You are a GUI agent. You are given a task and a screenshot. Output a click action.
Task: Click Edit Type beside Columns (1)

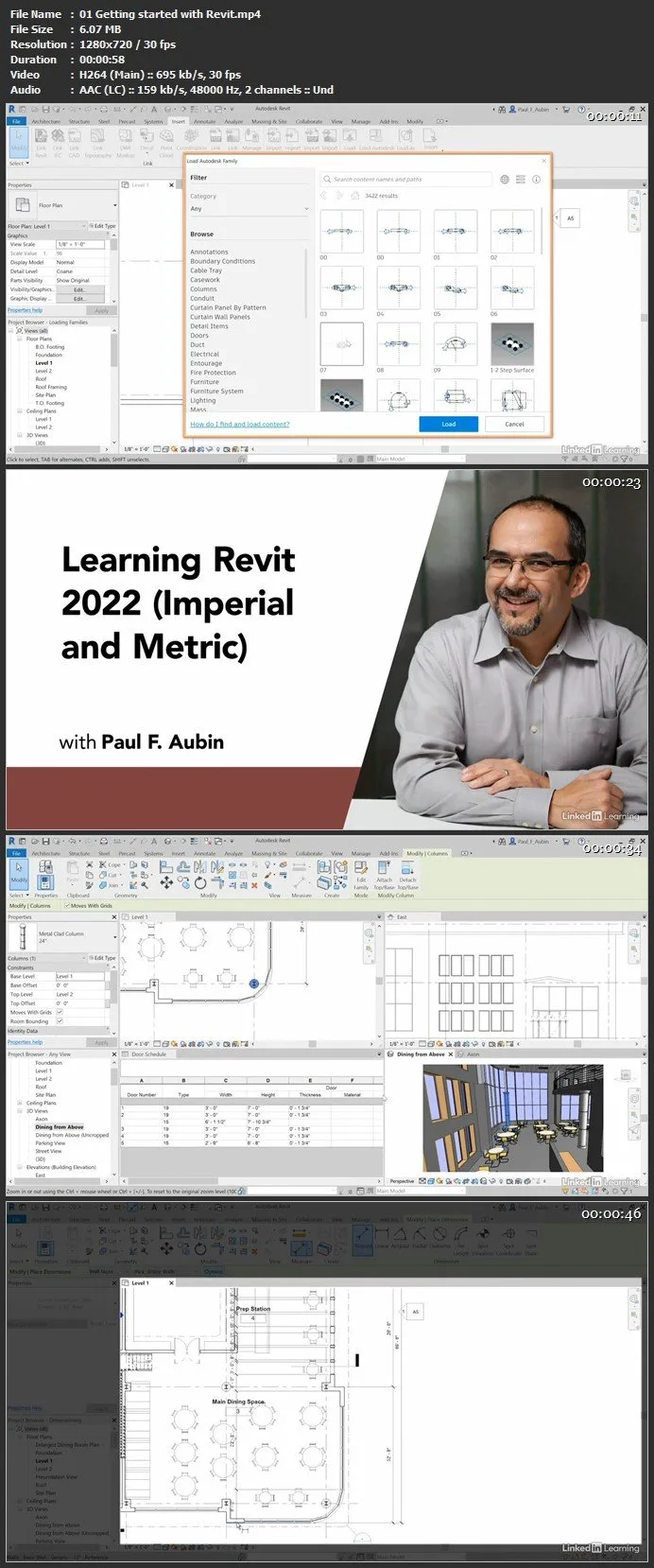pos(104,958)
